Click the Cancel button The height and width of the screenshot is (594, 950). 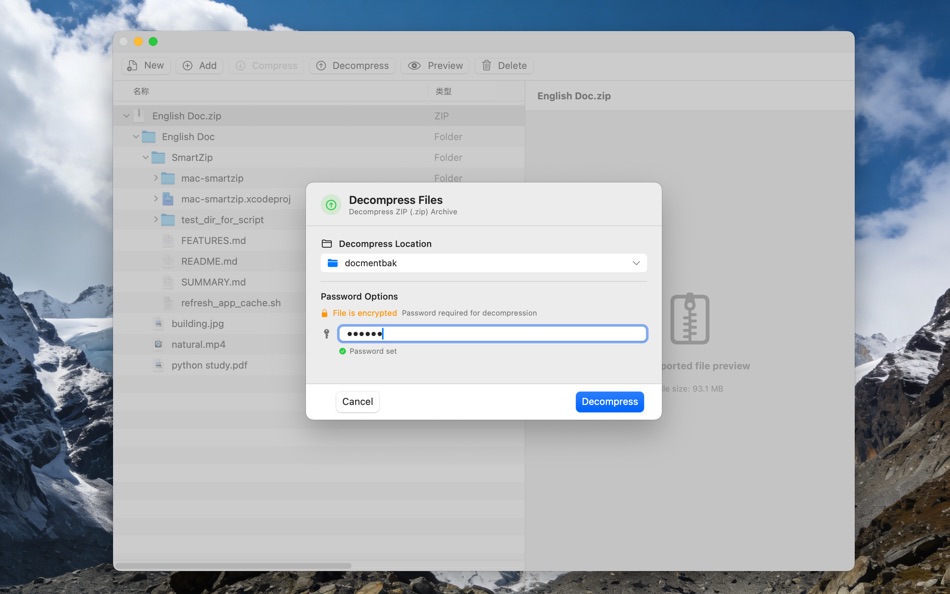tap(357, 401)
